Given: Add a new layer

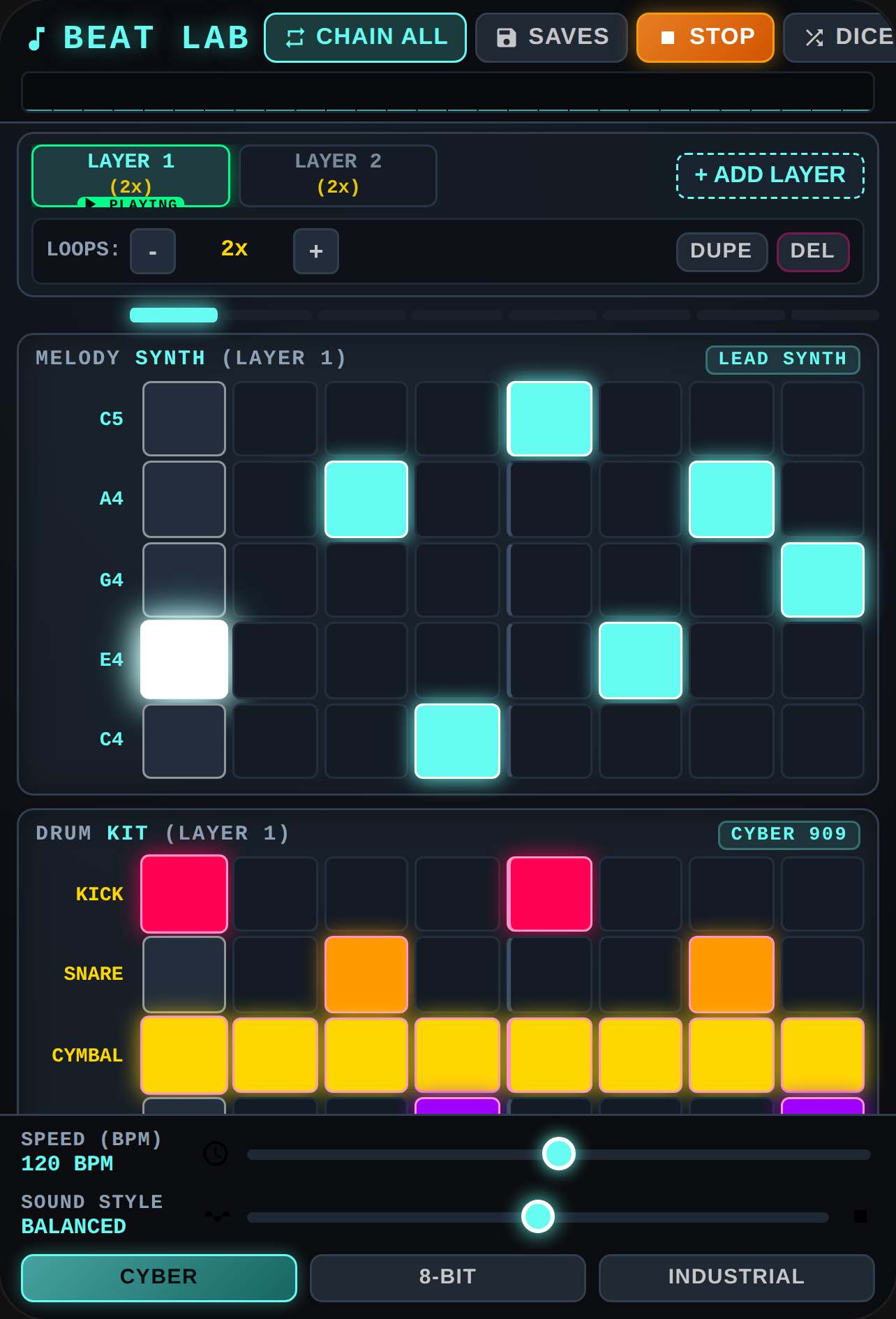Looking at the screenshot, I should pos(770,176).
